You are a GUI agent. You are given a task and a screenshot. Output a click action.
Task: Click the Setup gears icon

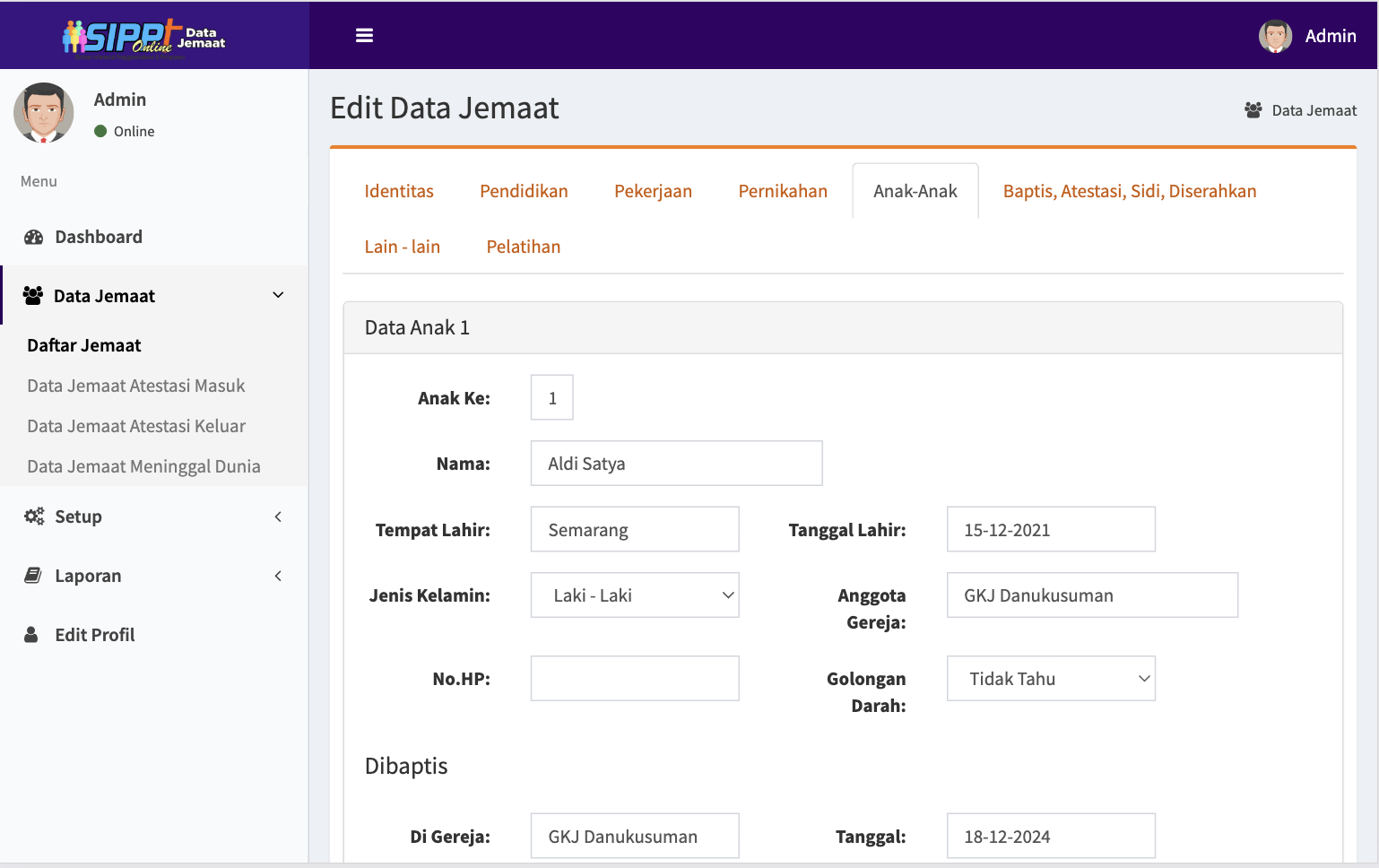34,516
